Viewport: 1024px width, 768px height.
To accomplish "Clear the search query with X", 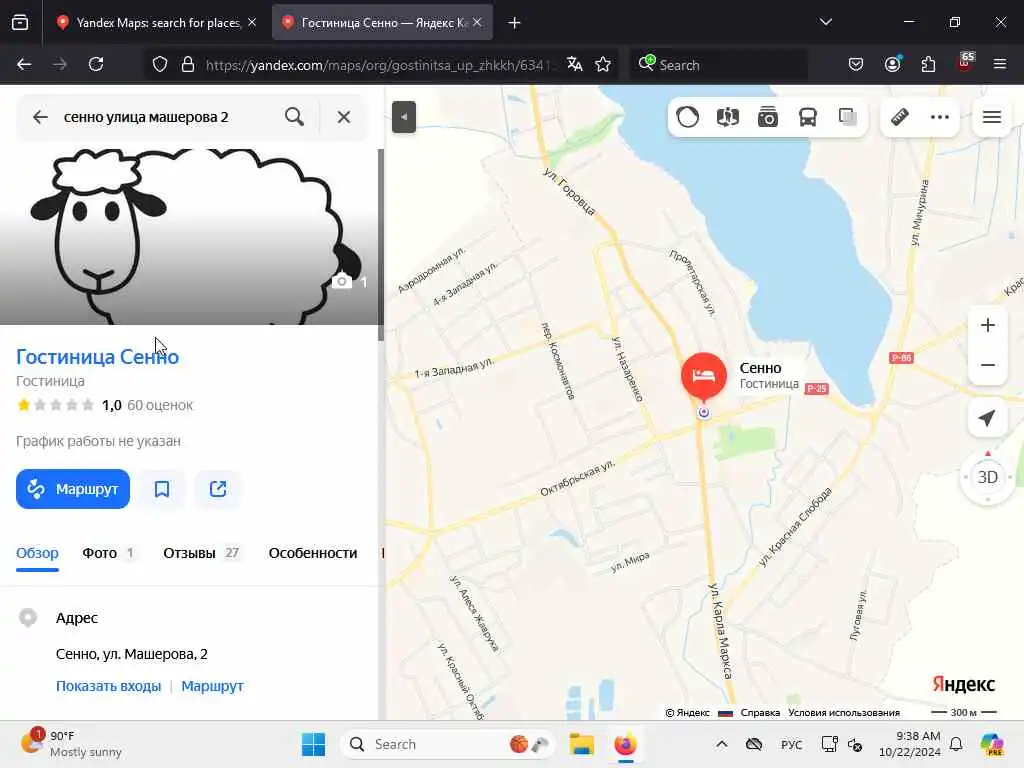I will 344,117.
